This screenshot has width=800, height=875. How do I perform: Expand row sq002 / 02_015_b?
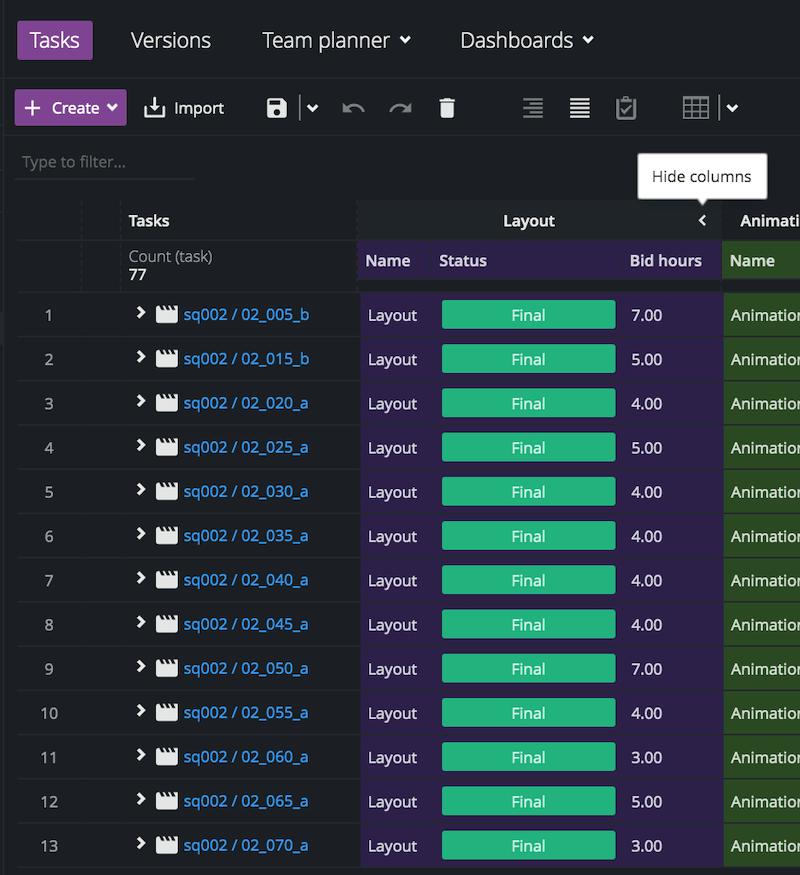141,357
